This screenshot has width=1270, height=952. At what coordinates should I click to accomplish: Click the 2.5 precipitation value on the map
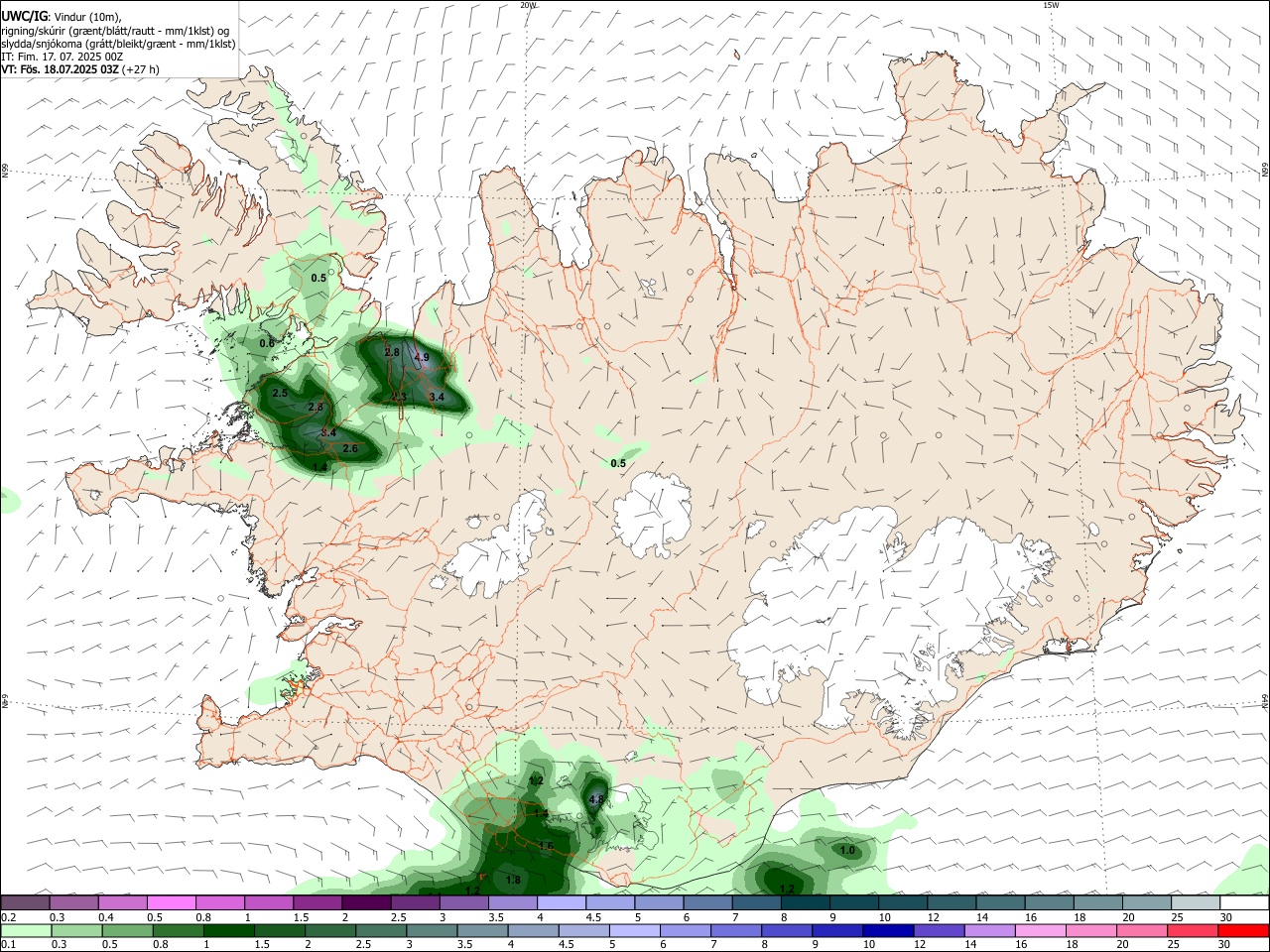click(x=280, y=394)
